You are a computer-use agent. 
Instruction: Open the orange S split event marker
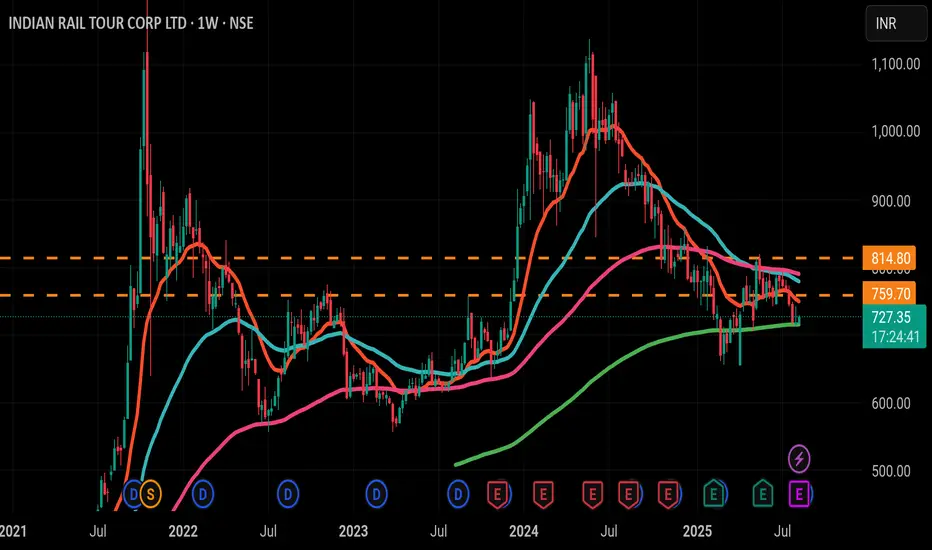point(151,494)
